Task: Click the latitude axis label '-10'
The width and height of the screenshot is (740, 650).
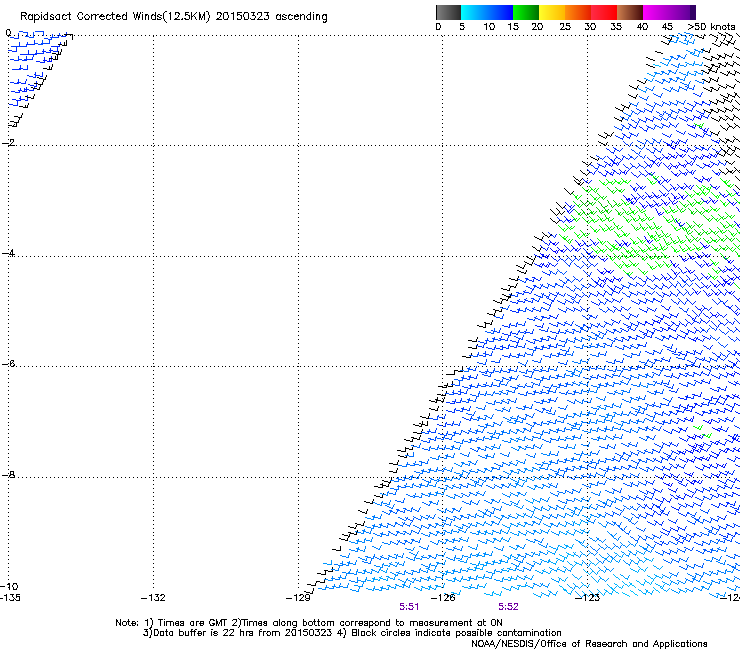Action: pos(9,587)
